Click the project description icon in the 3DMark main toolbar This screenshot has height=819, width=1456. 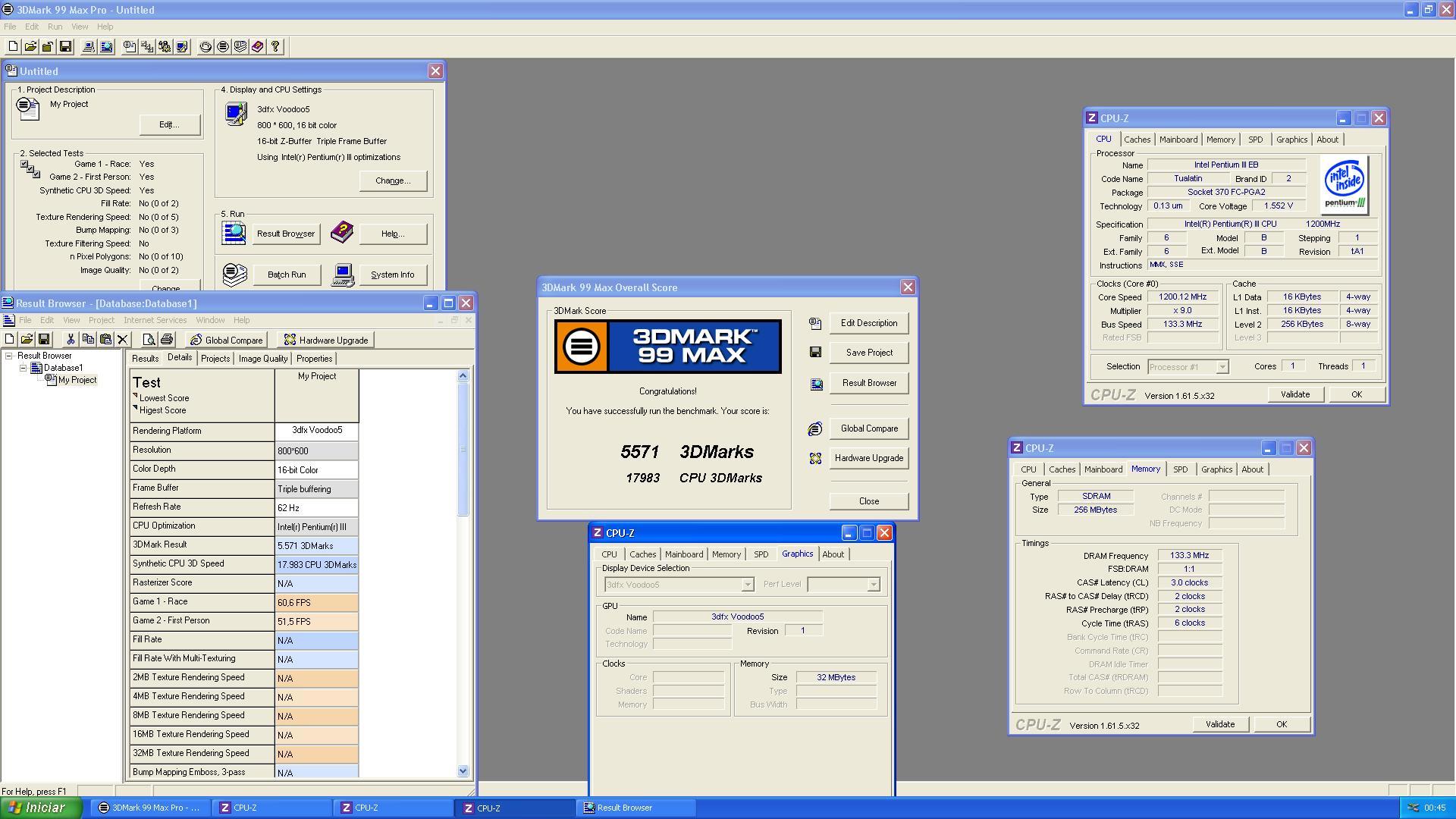pos(130,47)
